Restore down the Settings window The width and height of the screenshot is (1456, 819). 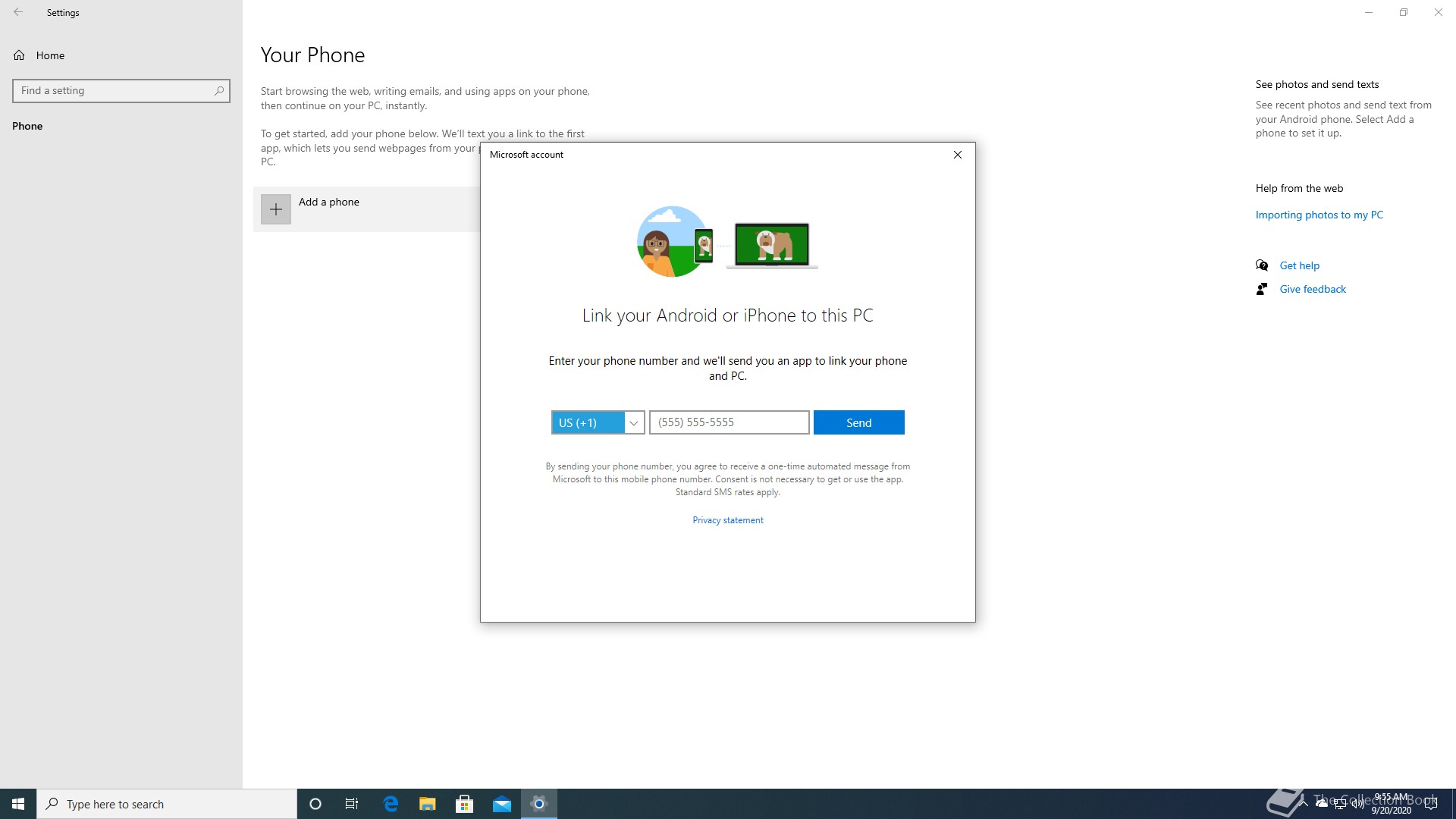[1404, 12]
